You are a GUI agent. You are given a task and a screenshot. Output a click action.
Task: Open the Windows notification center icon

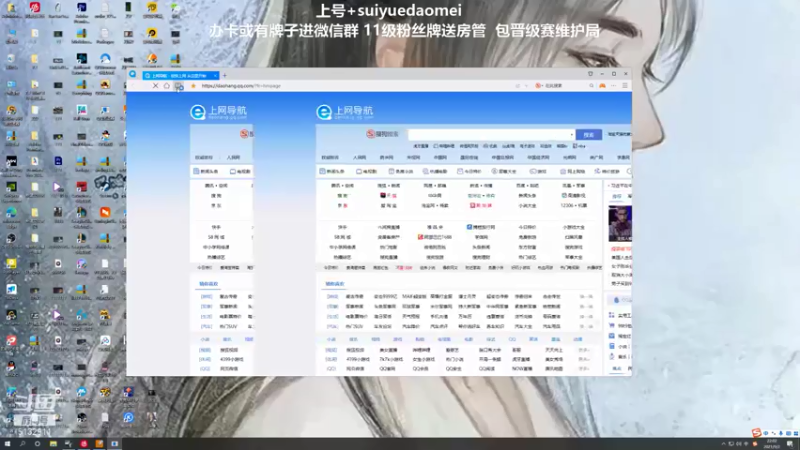[x=790, y=444]
